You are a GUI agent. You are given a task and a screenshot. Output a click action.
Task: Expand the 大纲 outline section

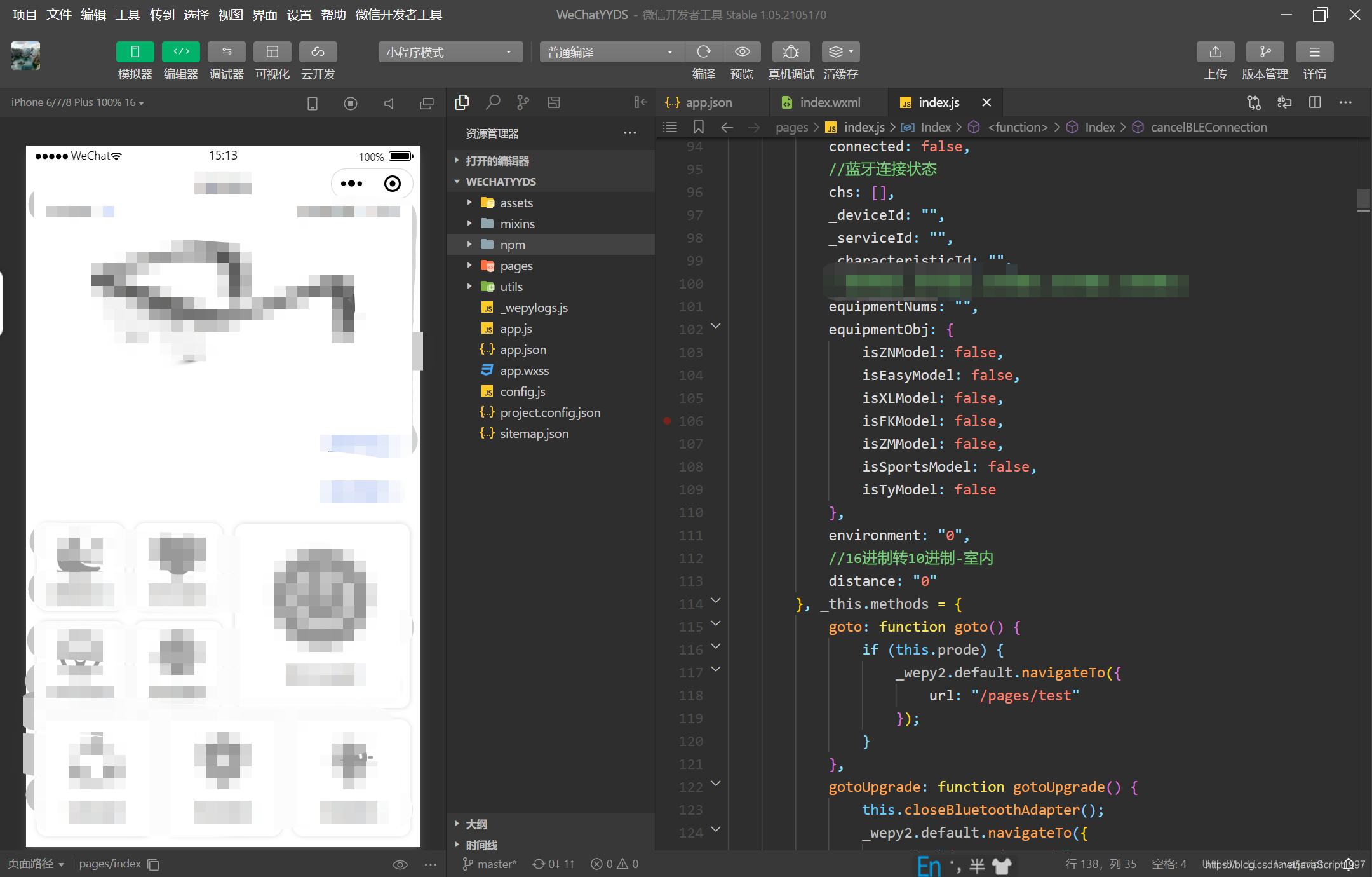551,824
